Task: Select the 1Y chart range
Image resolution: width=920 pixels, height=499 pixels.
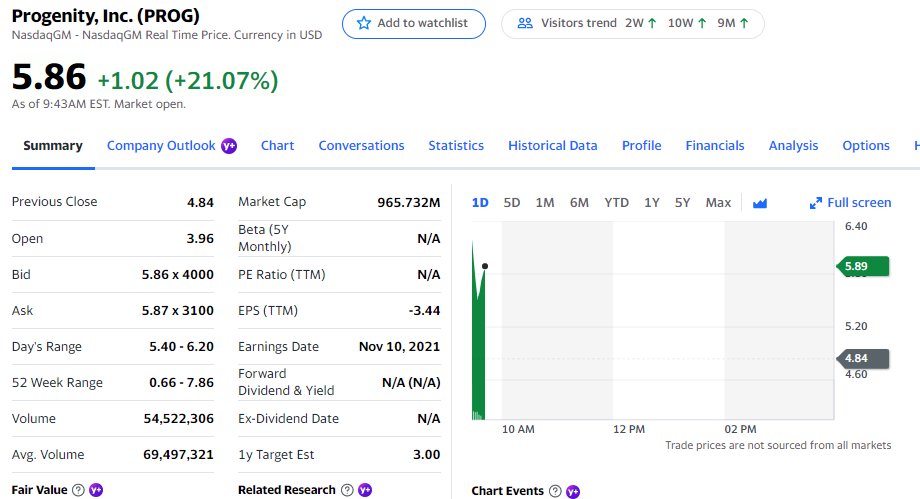Action: [652, 203]
